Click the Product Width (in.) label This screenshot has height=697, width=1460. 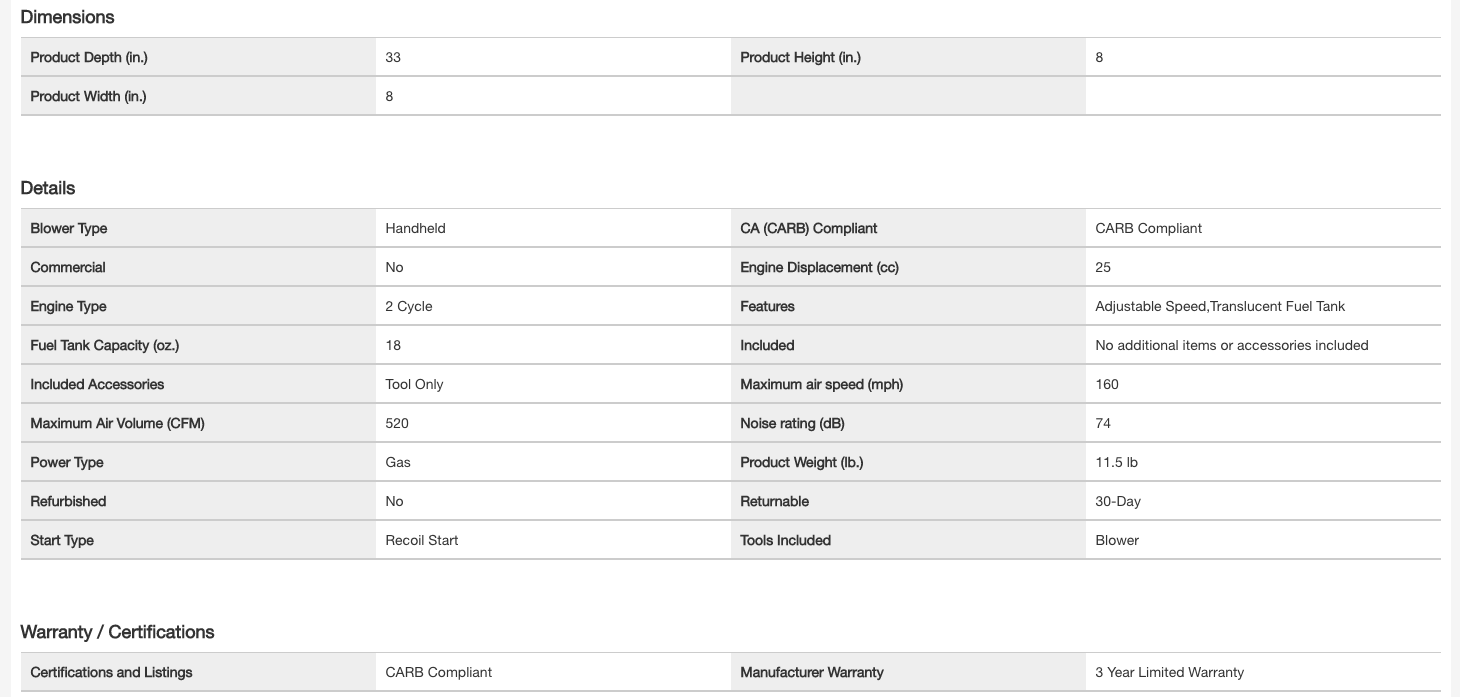88,97
